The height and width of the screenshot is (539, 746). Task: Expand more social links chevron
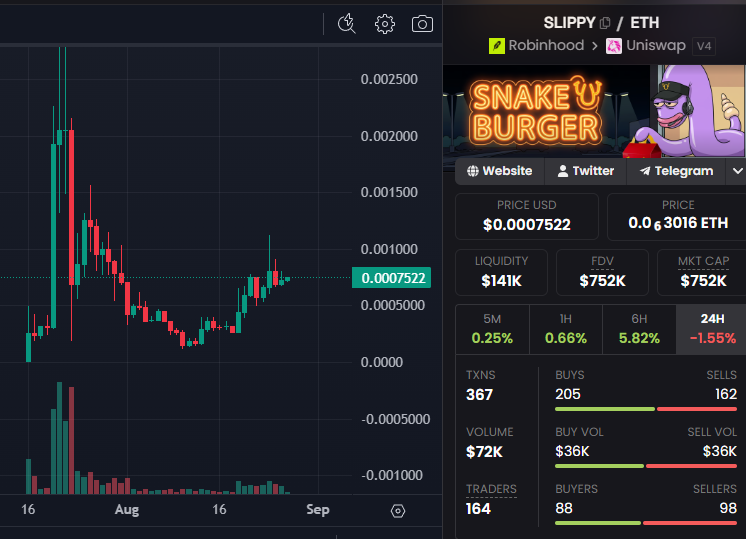point(737,171)
